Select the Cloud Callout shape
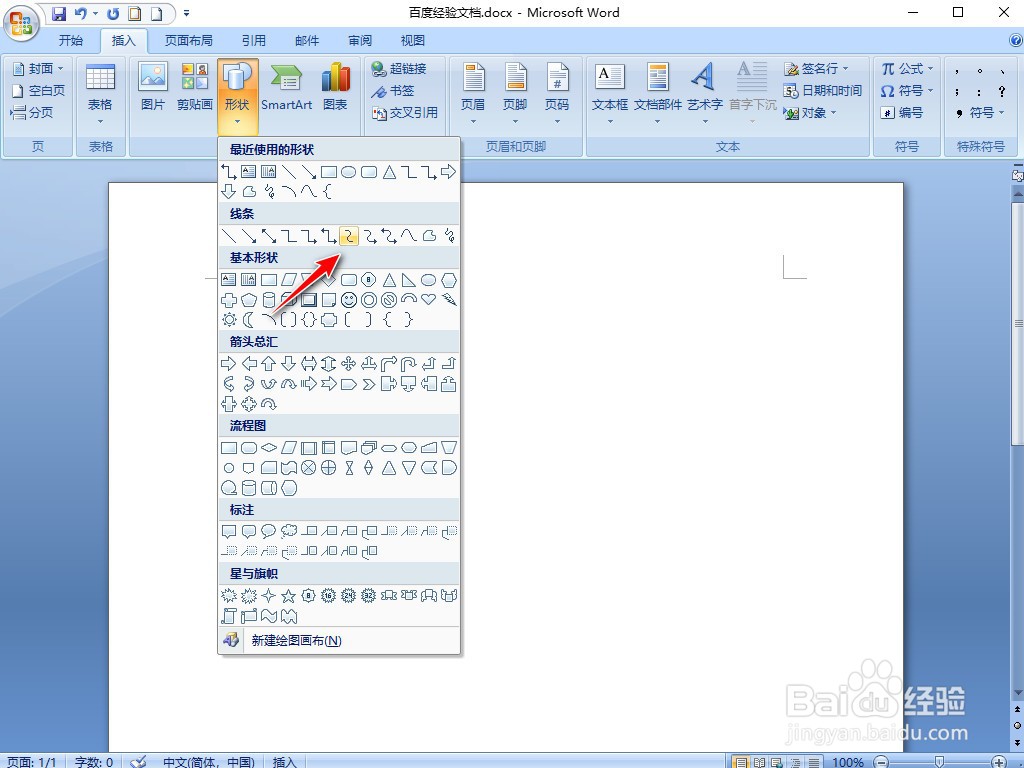Screen dimensions: 1024x768 pyautogui.click(x=289, y=531)
